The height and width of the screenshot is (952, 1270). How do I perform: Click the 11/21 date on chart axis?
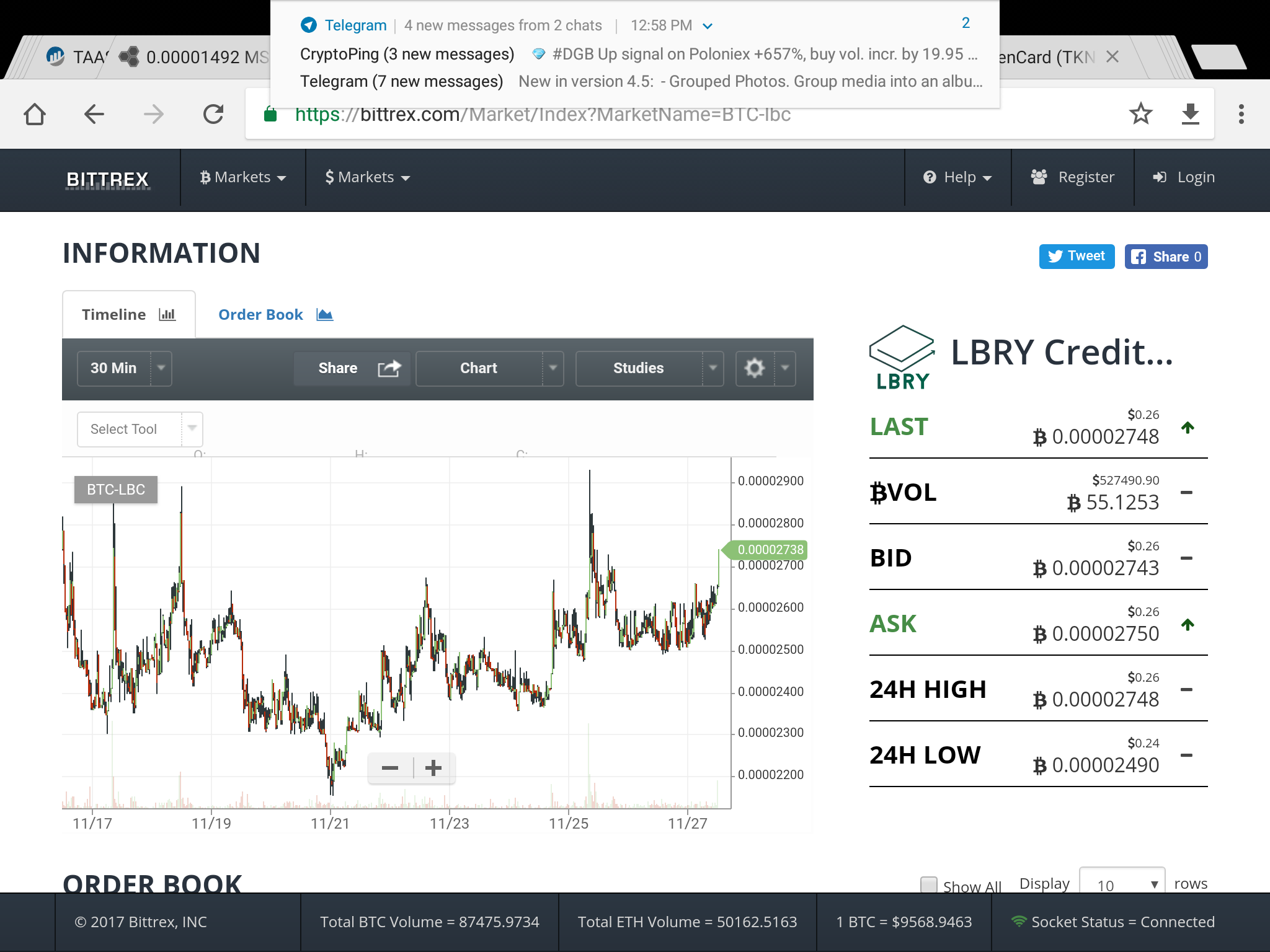(330, 824)
